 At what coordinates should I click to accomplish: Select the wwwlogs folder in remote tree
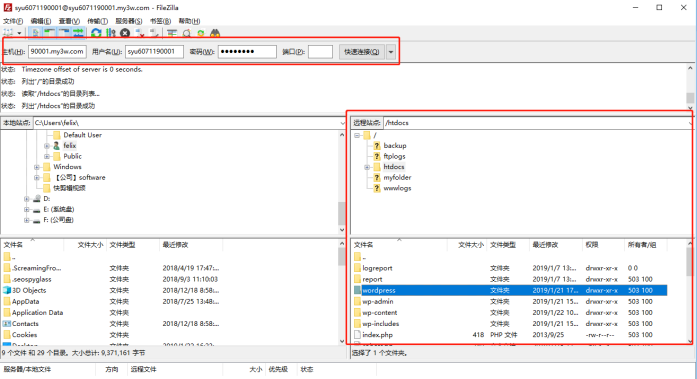[x=397, y=188]
